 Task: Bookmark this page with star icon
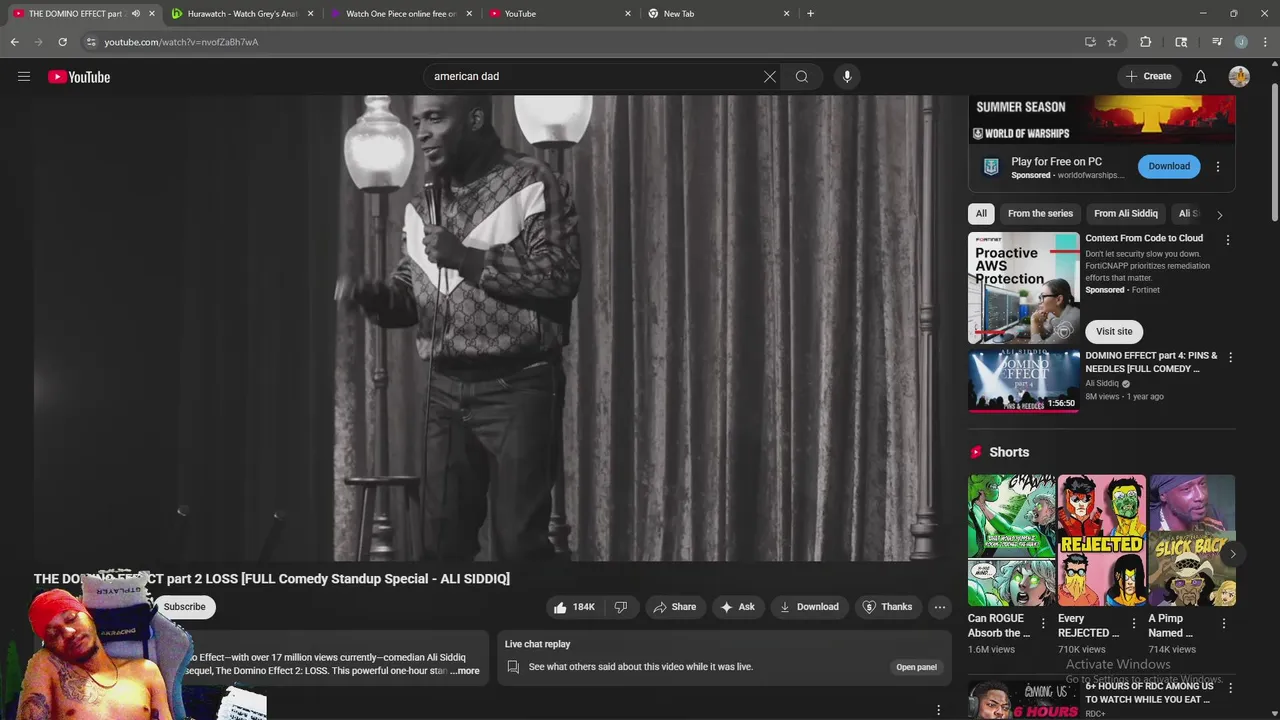[1111, 42]
